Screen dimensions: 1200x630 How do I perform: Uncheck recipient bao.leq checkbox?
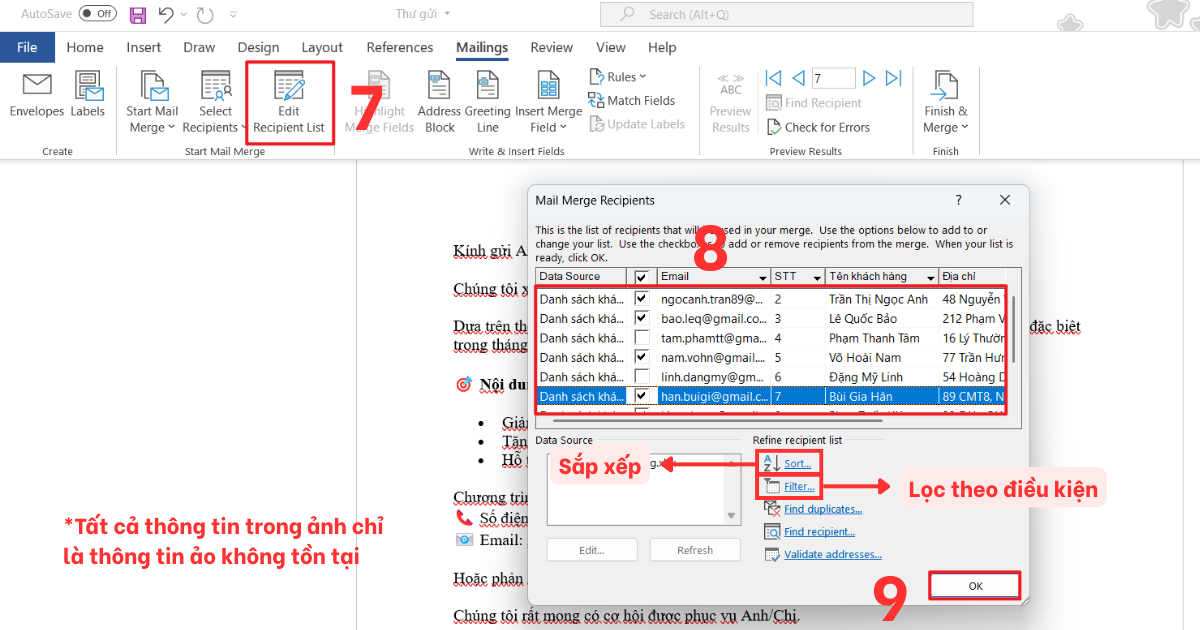pos(642,318)
